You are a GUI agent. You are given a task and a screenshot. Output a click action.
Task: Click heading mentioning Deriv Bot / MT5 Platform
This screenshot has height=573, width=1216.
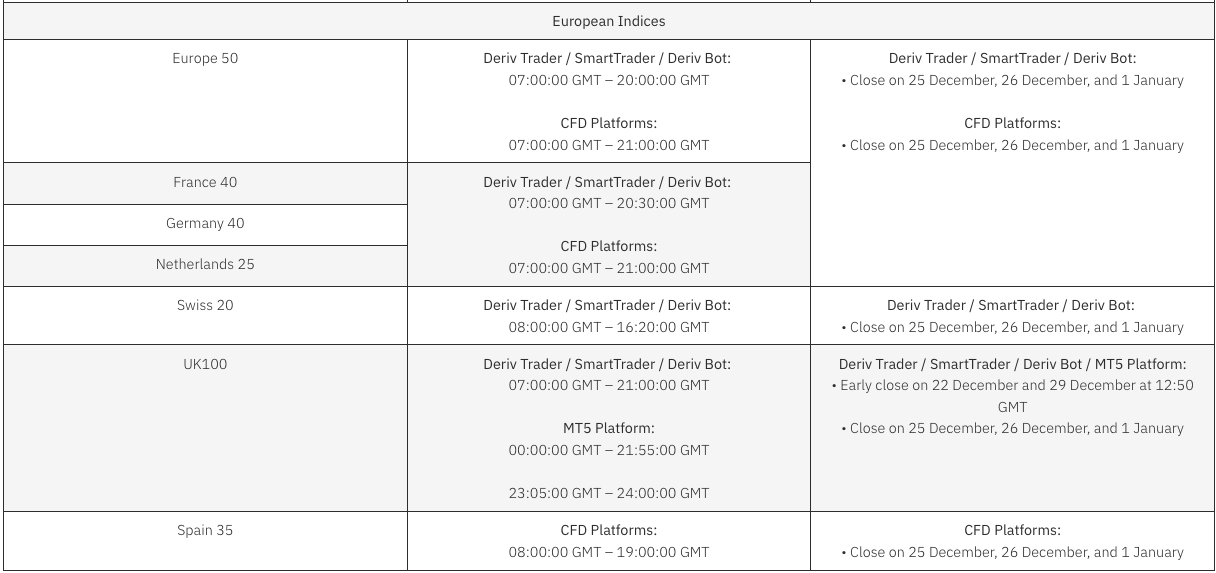[x=1012, y=364]
